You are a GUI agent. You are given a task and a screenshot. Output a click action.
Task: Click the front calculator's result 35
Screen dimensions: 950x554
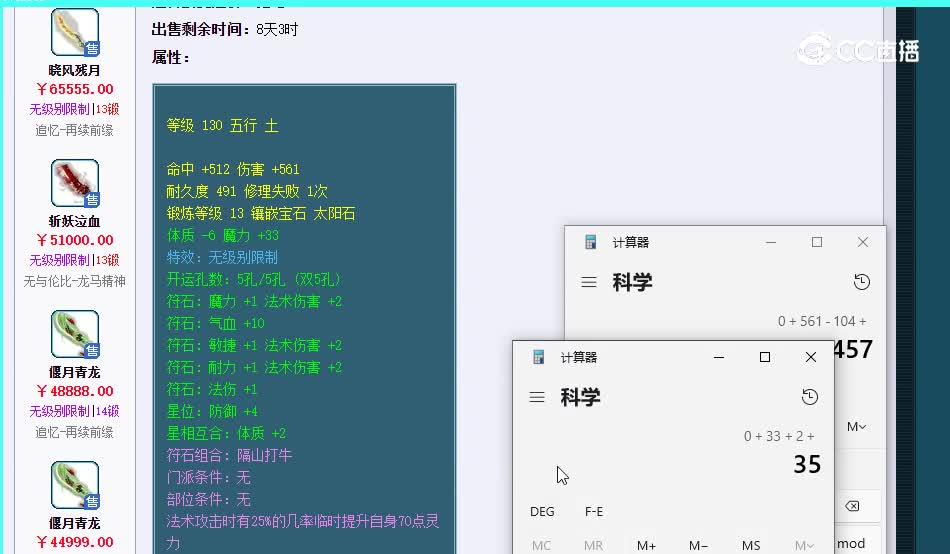807,464
